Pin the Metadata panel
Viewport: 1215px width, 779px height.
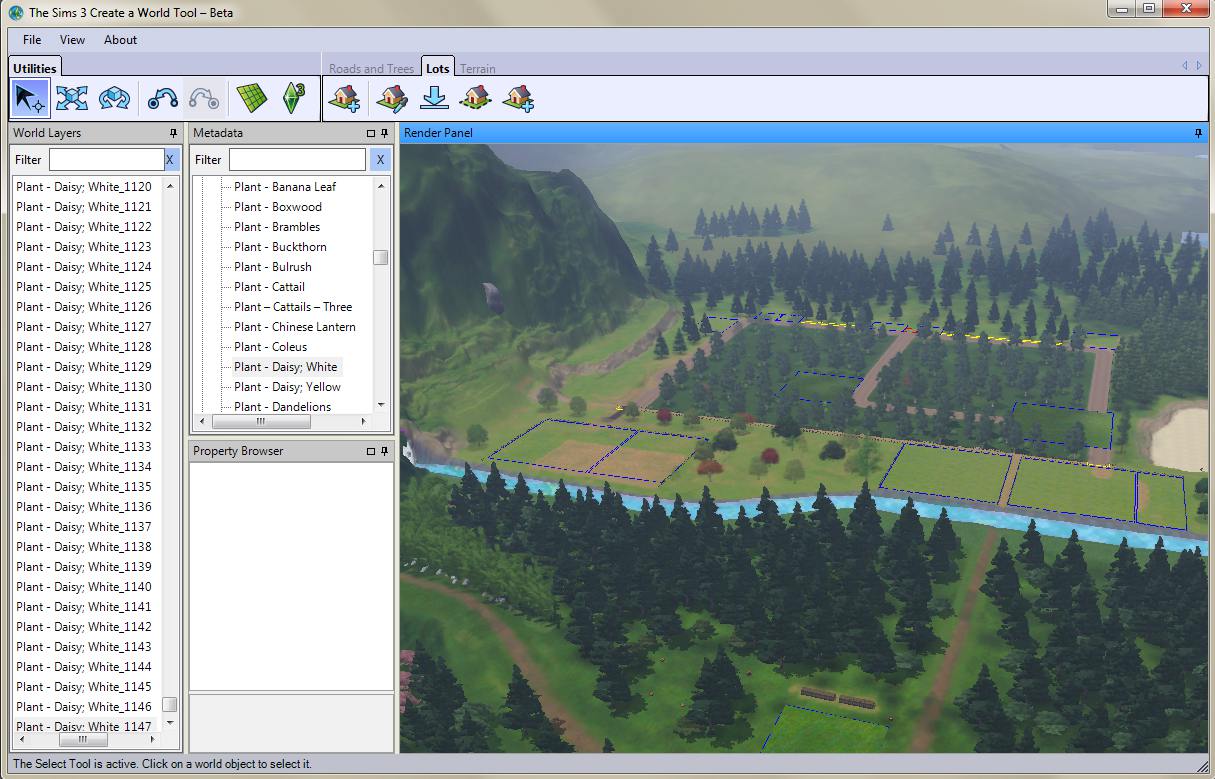pyautogui.click(x=384, y=133)
